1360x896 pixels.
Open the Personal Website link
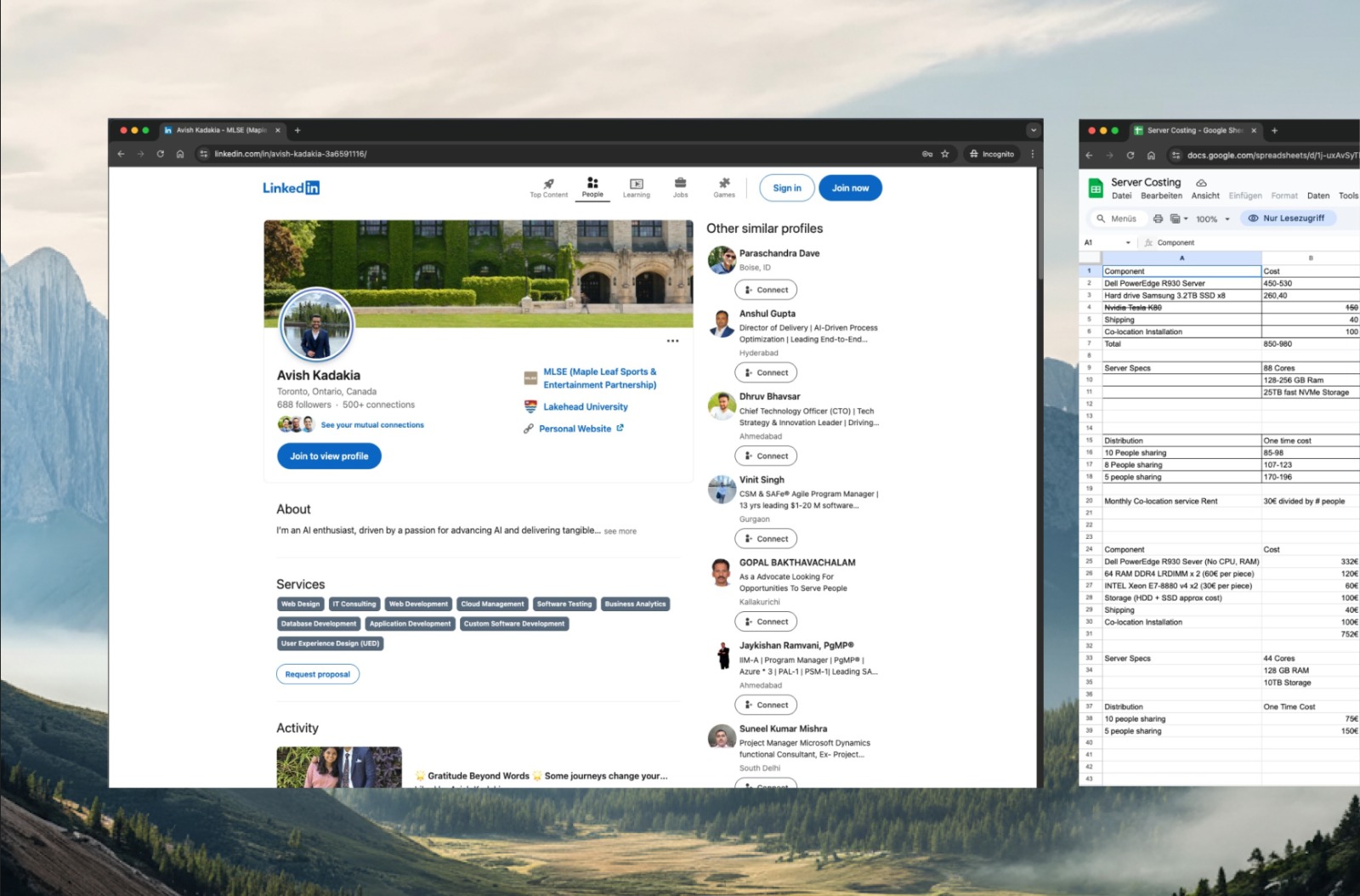575,428
